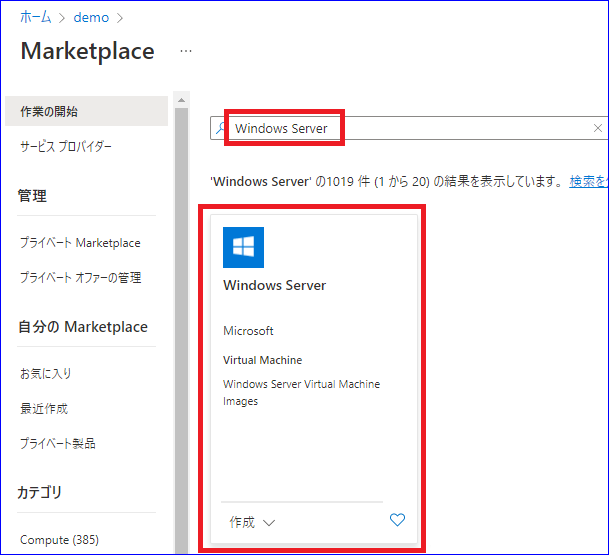
Task: Click the Microsoft publisher text
Action: pyautogui.click(x=248, y=331)
